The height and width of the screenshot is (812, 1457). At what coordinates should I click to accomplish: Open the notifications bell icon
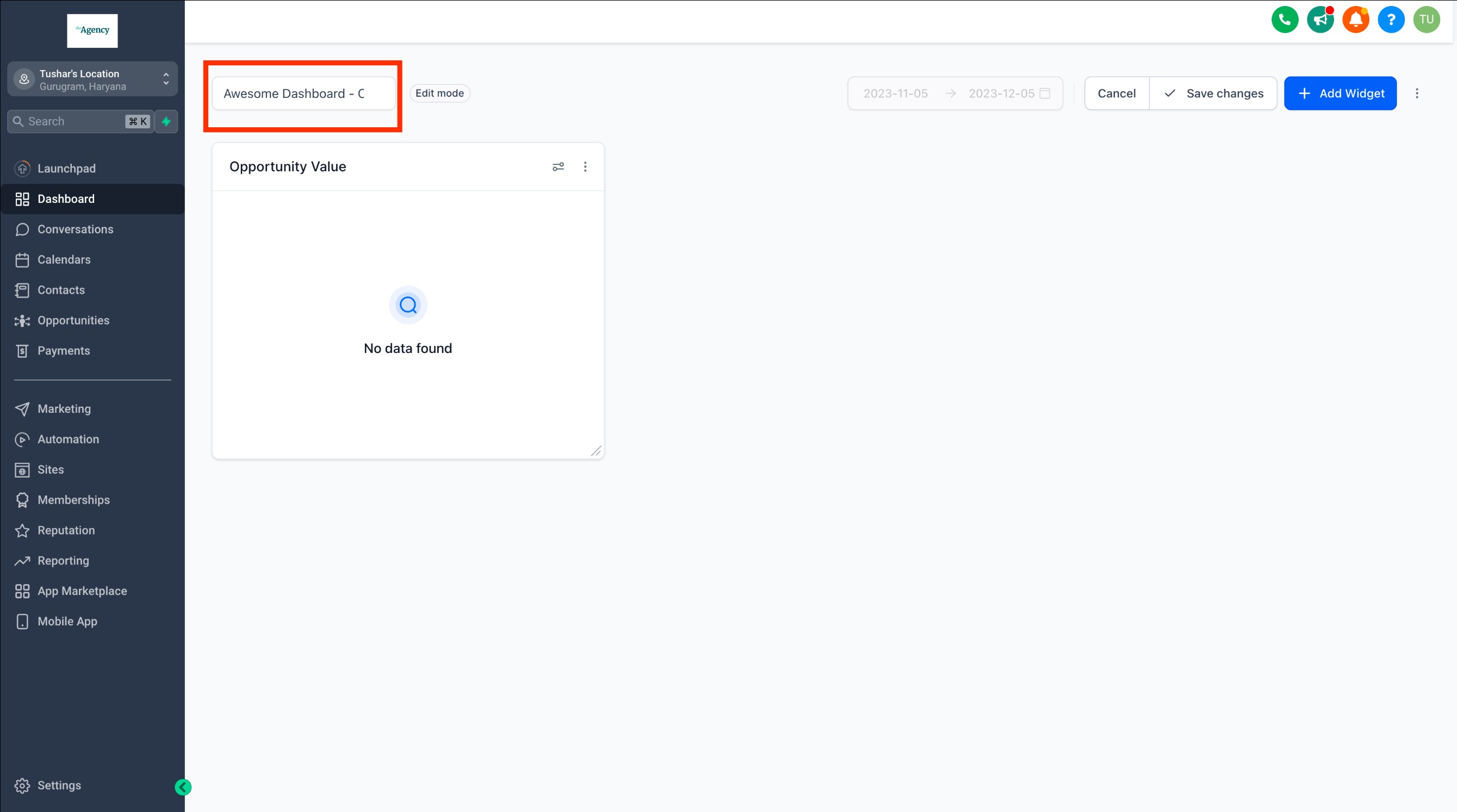(1355, 20)
